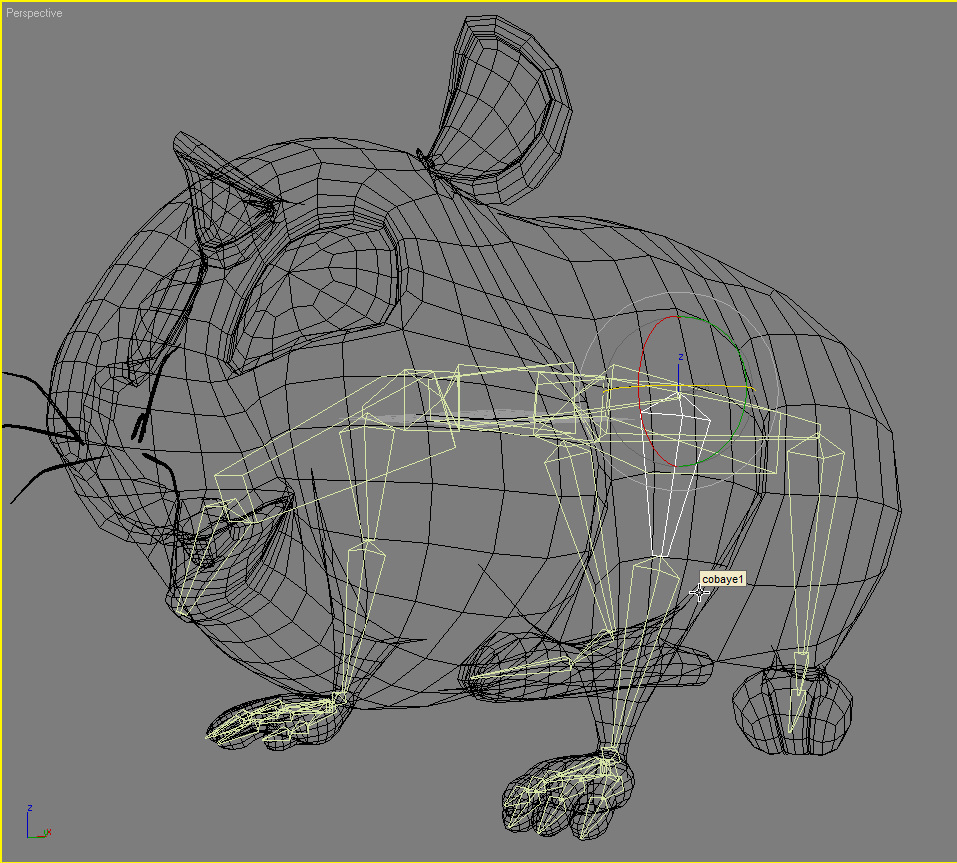
Task: Click the cobaye1 tooltip label
Action: point(723,579)
